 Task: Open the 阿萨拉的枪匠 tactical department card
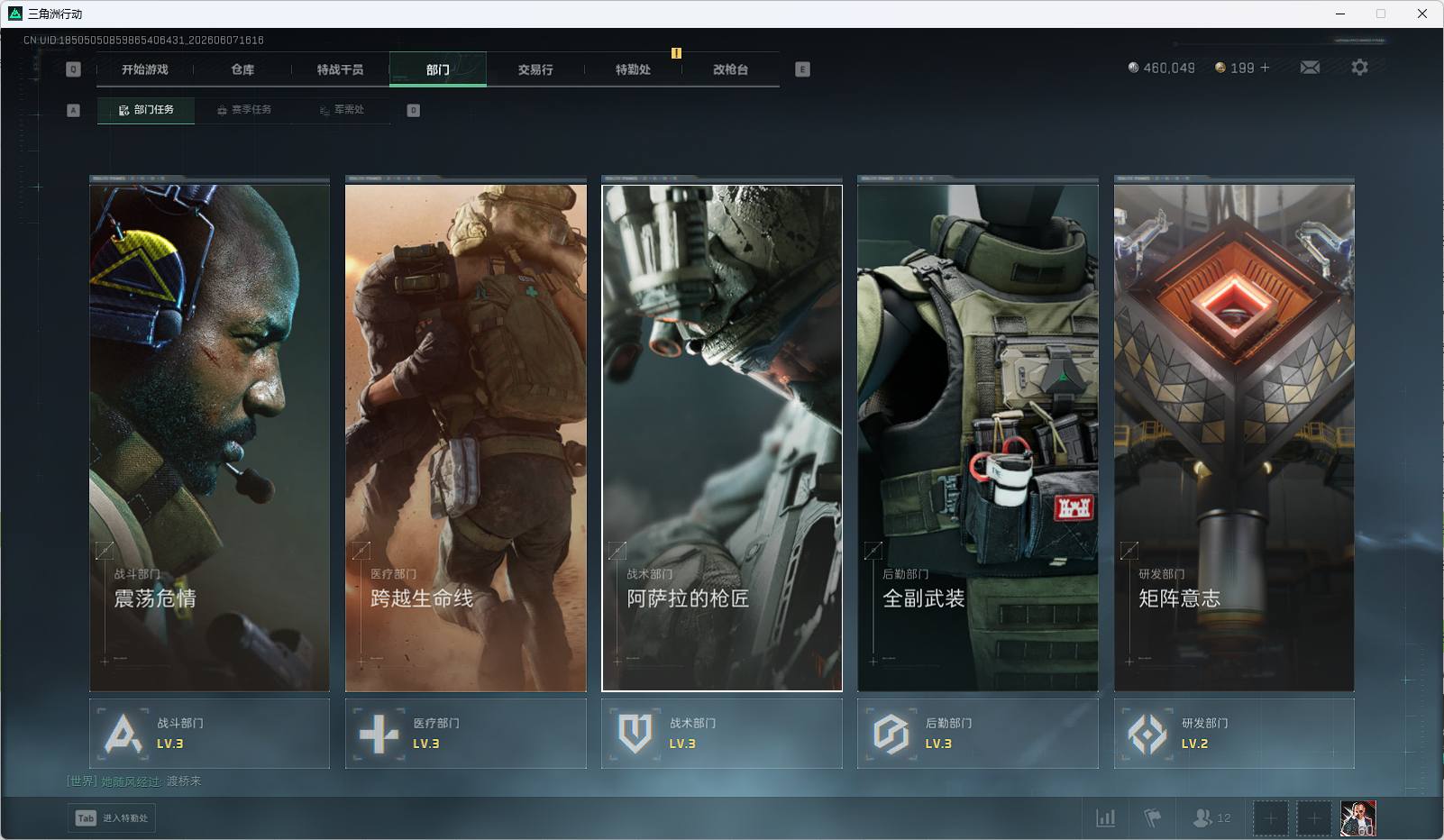[x=722, y=438]
